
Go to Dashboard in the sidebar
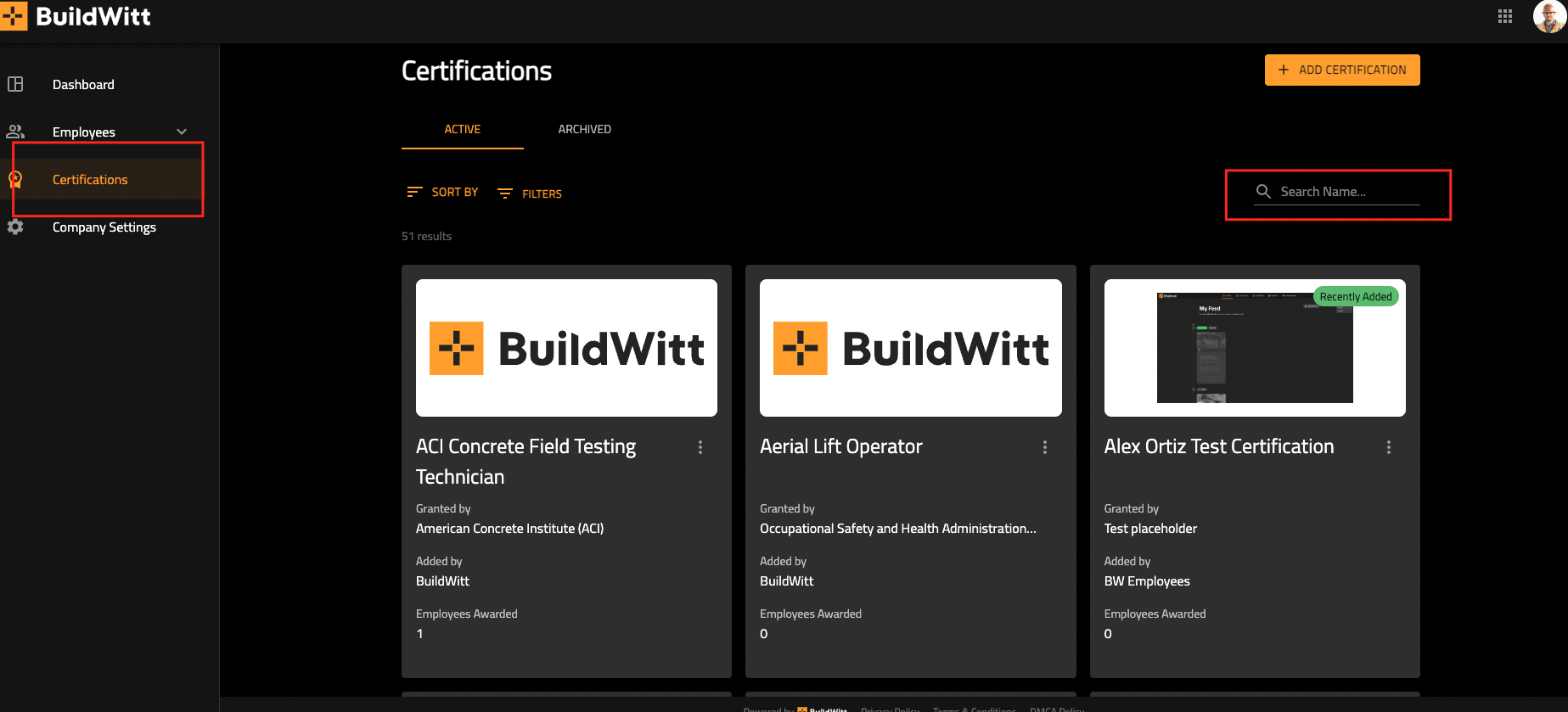click(x=83, y=85)
